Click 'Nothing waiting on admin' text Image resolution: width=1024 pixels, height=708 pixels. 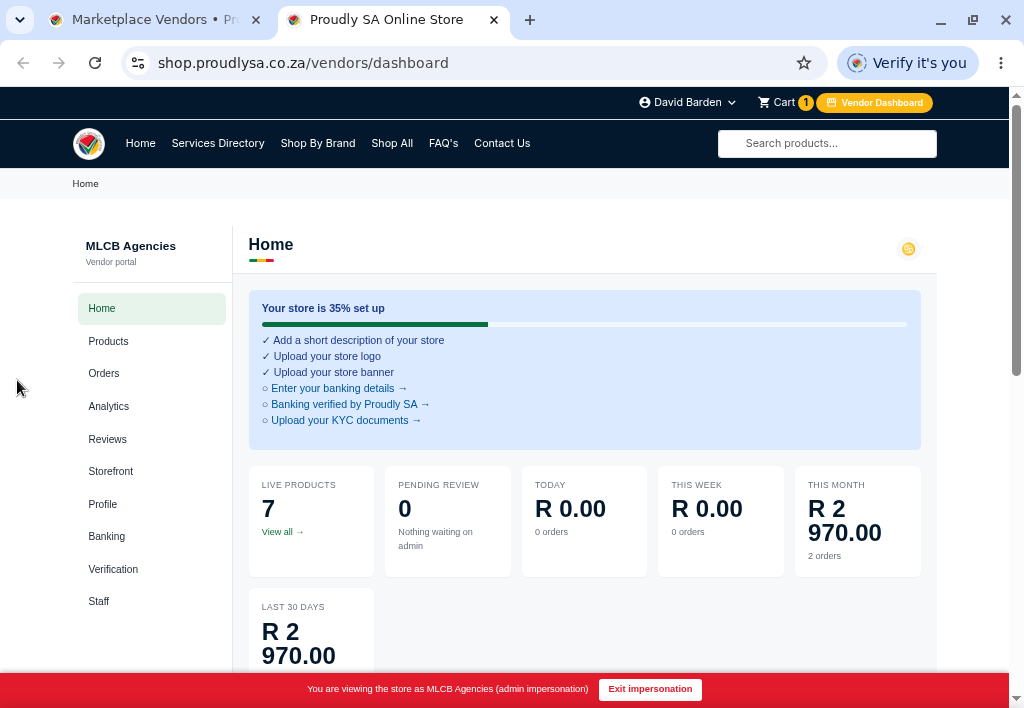coord(436,539)
